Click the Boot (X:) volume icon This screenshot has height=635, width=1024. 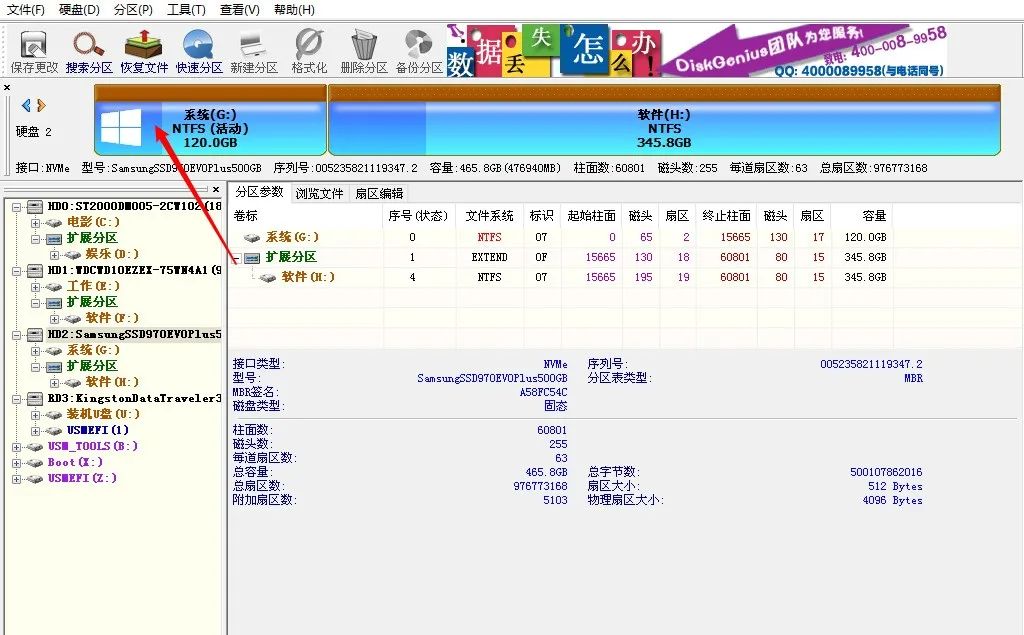click(34, 463)
